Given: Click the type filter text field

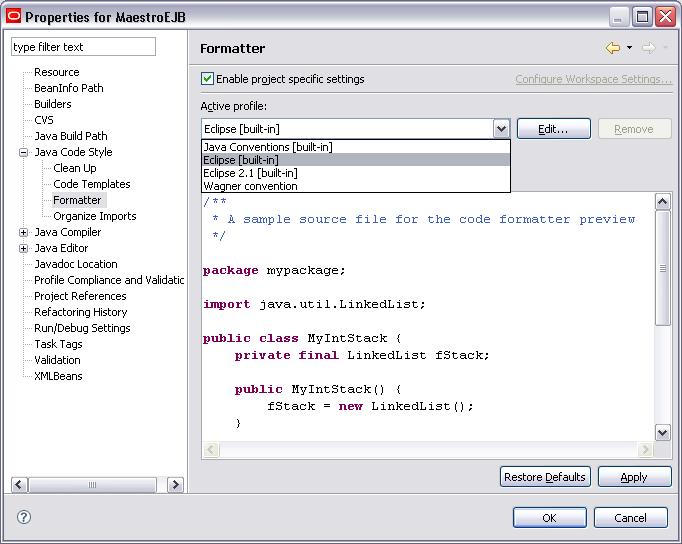Looking at the screenshot, I should coord(83,47).
